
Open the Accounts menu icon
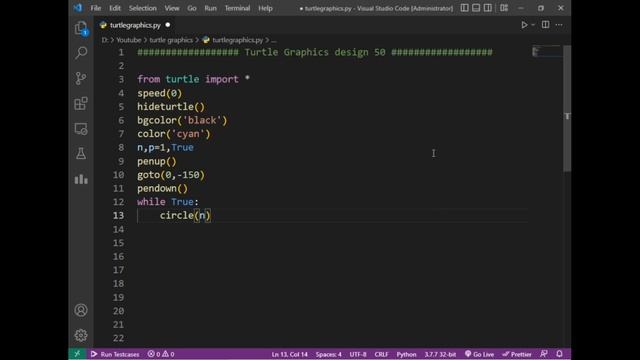tap(81, 310)
